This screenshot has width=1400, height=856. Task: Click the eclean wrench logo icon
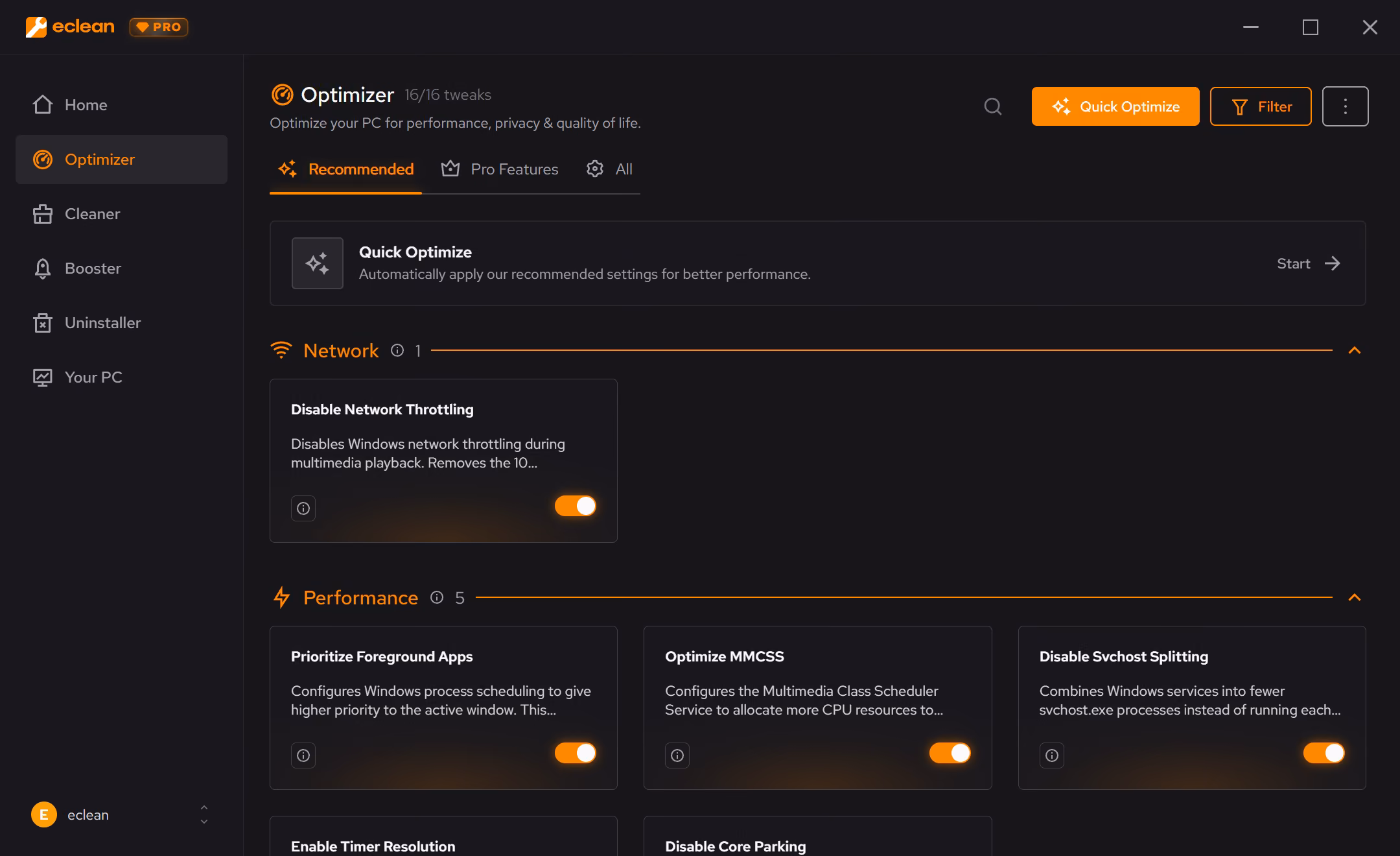[x=36, y=27]
